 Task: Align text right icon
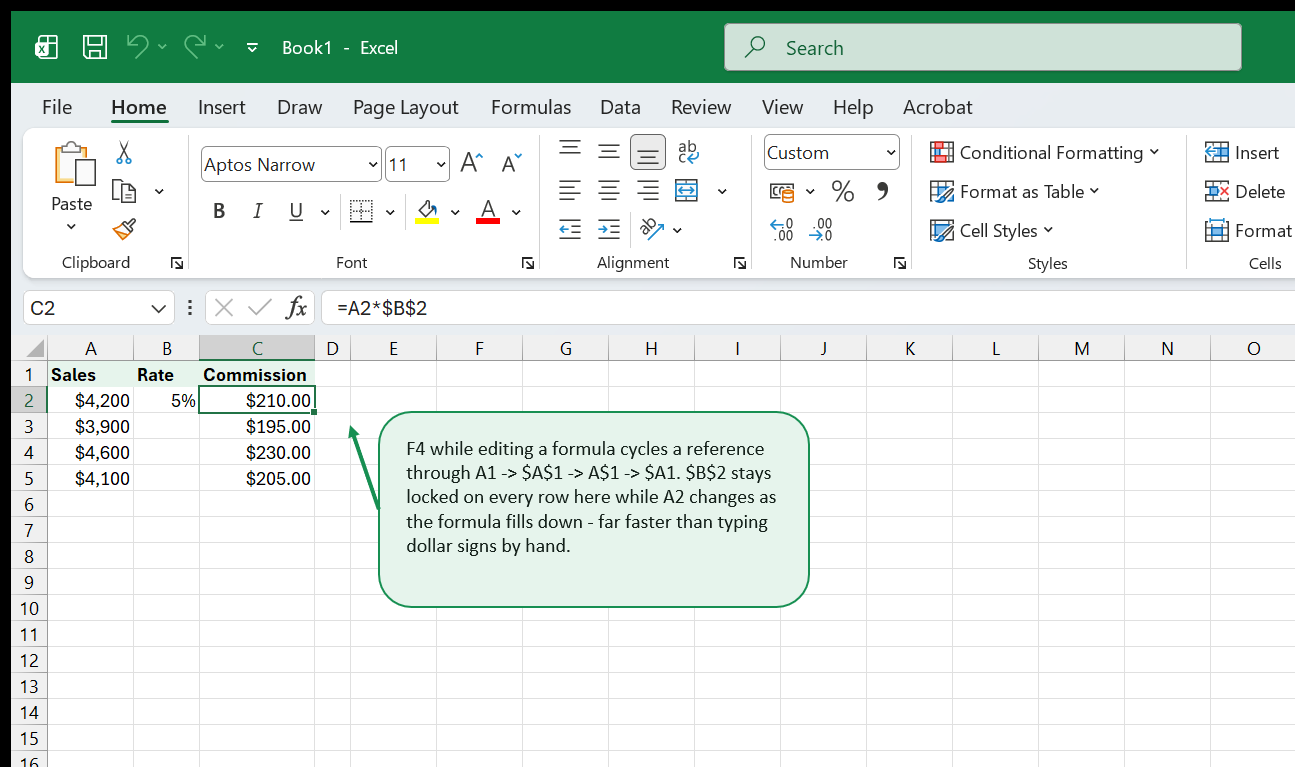click(x=648, y=190)
